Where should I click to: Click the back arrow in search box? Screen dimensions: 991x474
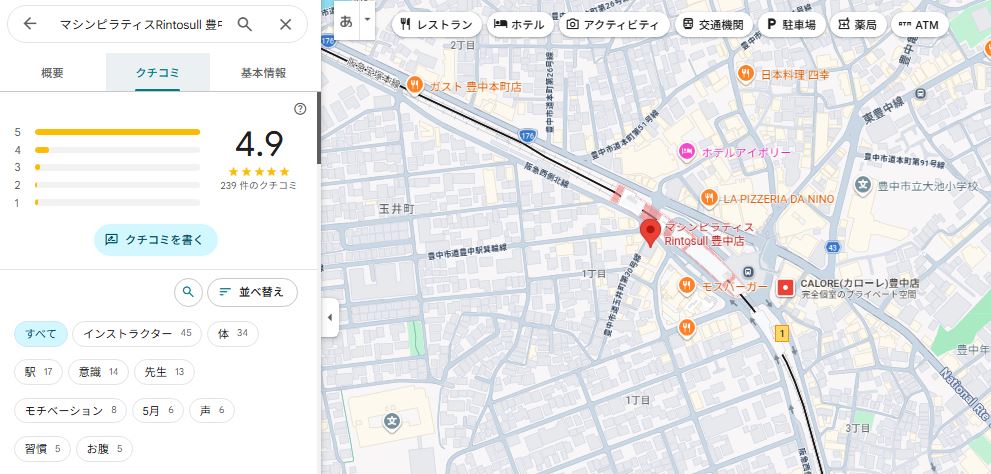coord(30,24)
